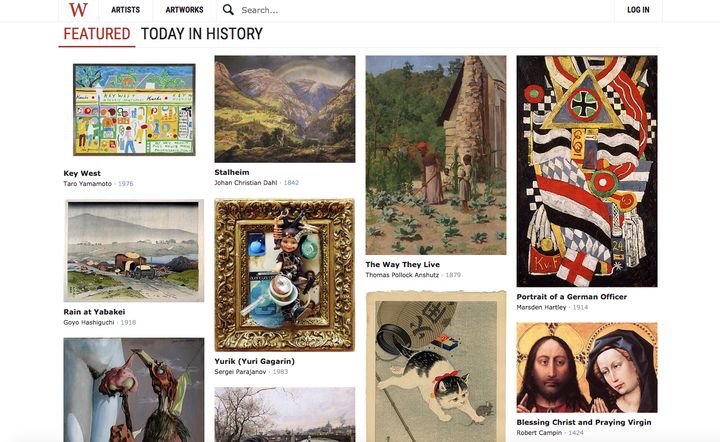View The Way They Live painting

[x=436, y=155]
